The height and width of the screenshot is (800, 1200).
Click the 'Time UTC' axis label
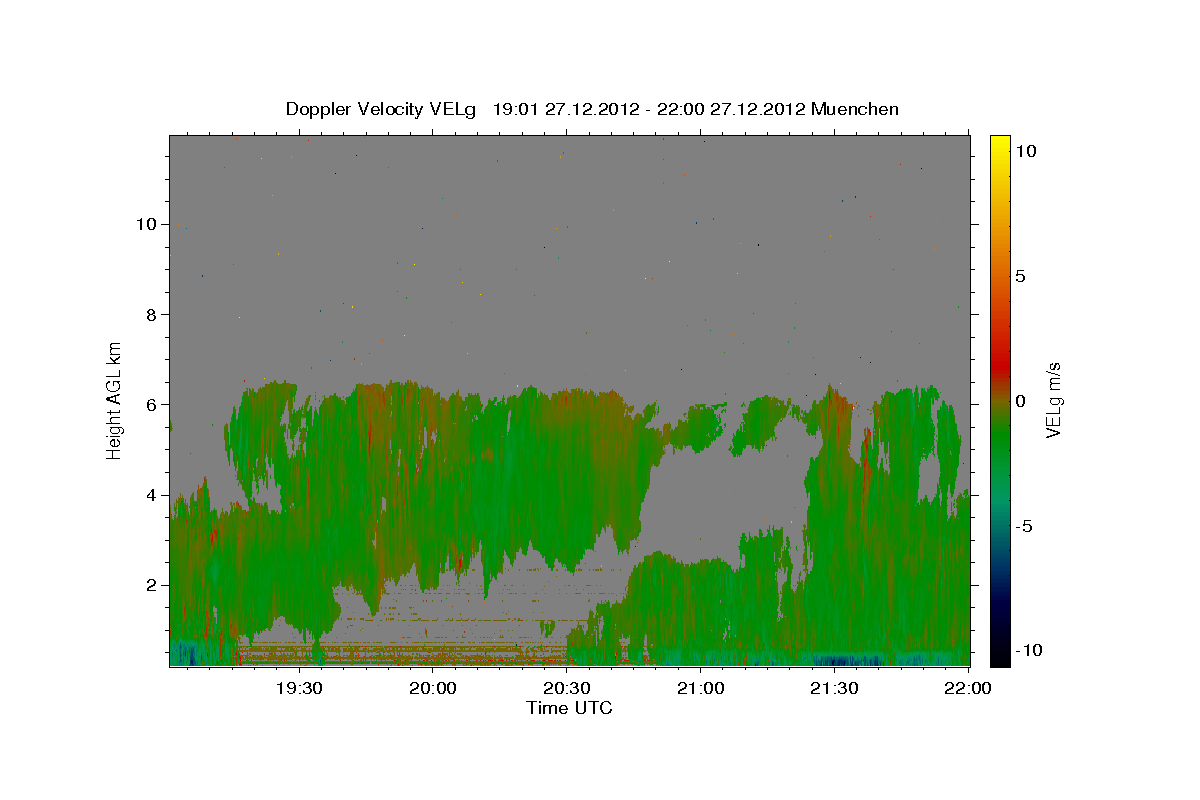(569, 708)
